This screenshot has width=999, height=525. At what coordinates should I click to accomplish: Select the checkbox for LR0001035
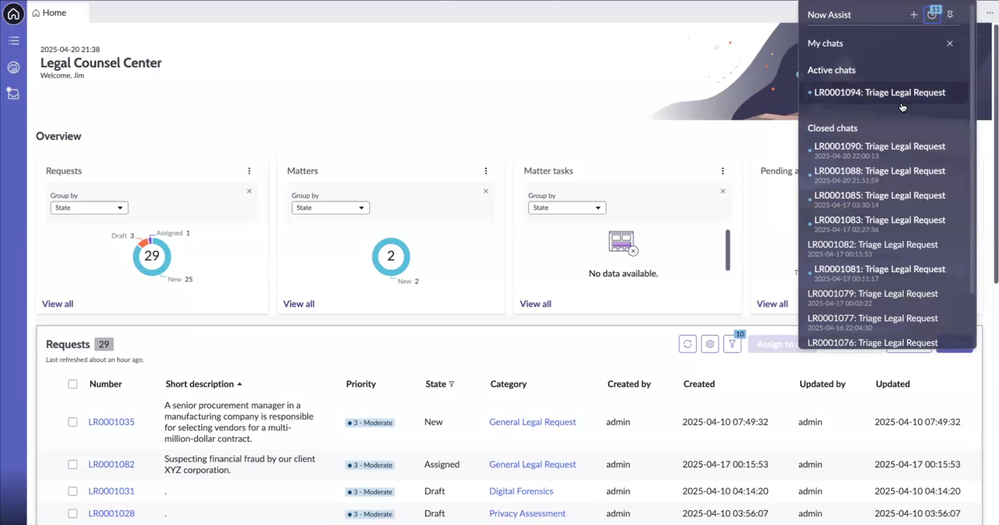[x=73, y=422]
